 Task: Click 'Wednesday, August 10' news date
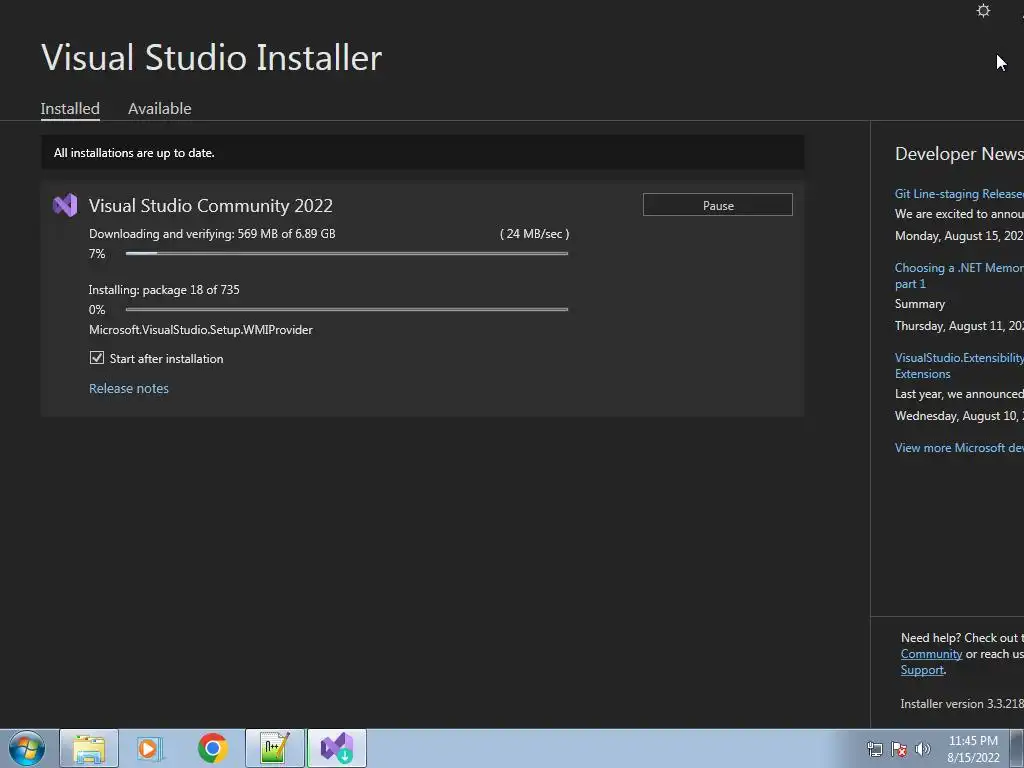(959, 416)
